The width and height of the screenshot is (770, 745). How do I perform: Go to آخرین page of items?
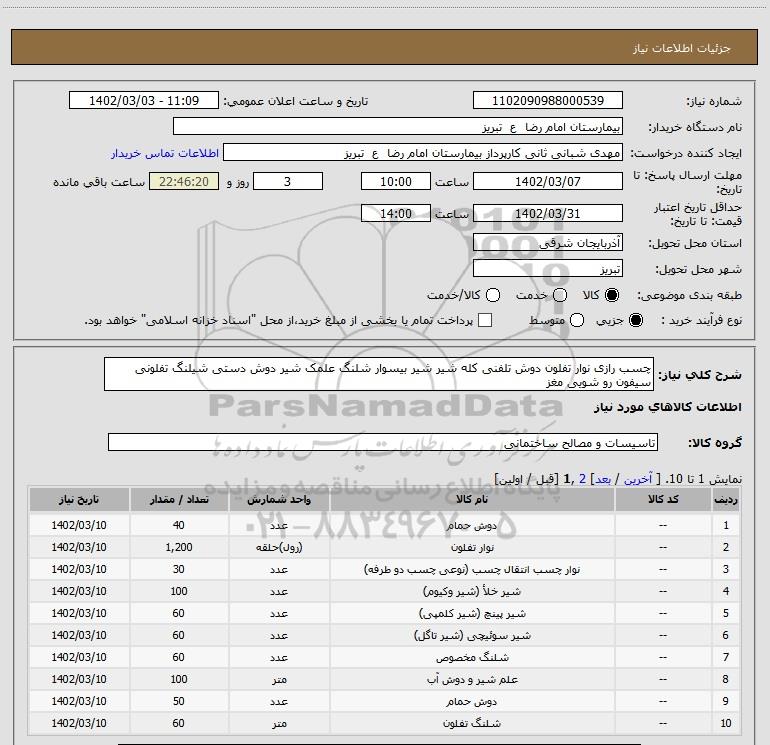tap(637, 478)
